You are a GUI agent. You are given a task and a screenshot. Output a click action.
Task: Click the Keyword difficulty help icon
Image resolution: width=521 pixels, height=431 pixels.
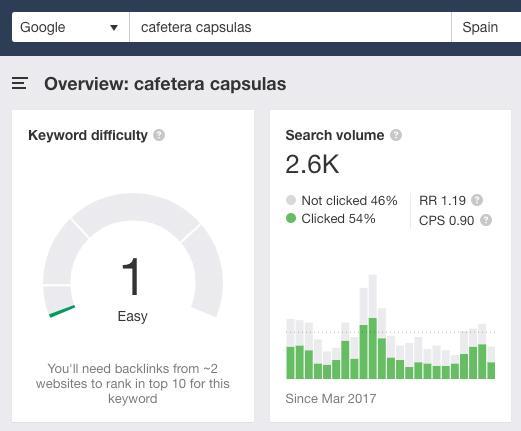tap(159, 135)
